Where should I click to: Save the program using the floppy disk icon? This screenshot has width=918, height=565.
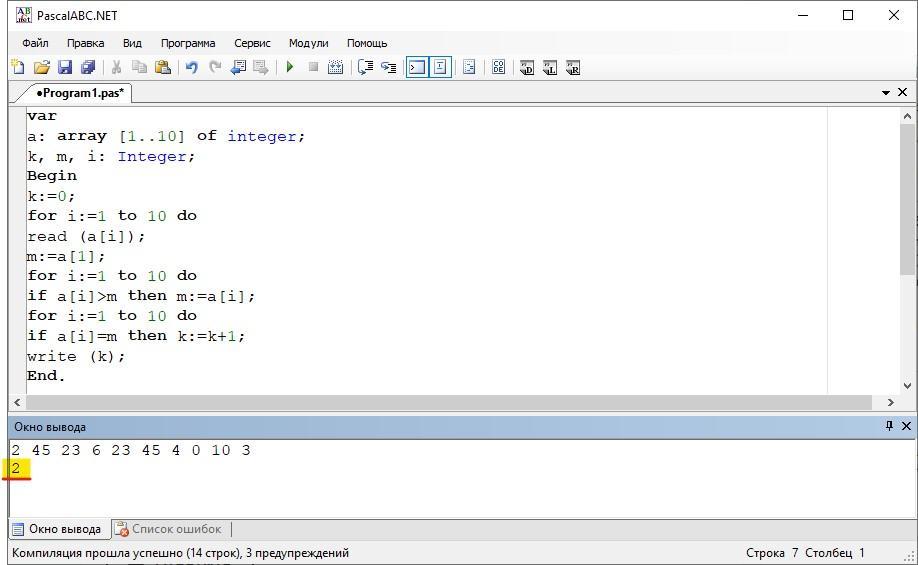tap(65, 68)
